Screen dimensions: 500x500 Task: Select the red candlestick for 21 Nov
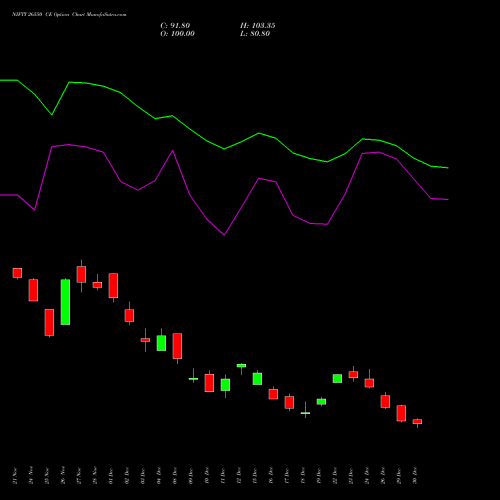tap(17, 273)
